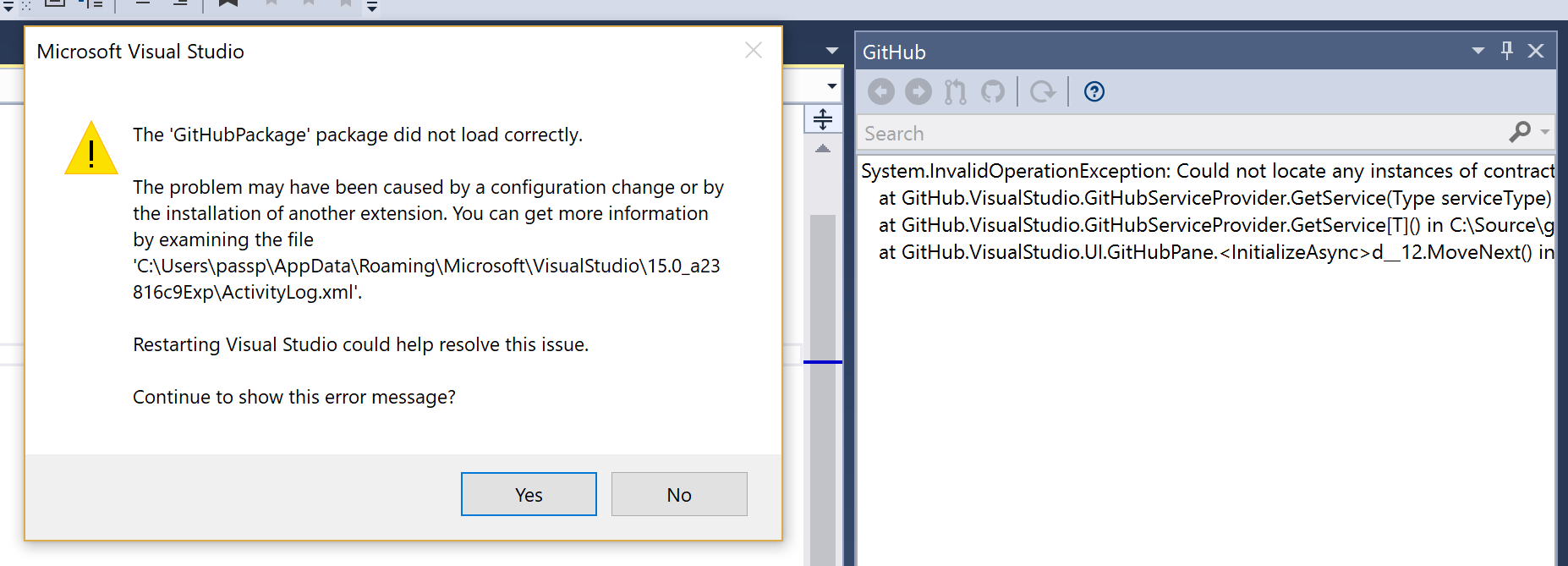Pin the GitHub tool window
The width and height of the screenshot is (1568, 566).
[x=1506, y=51]
